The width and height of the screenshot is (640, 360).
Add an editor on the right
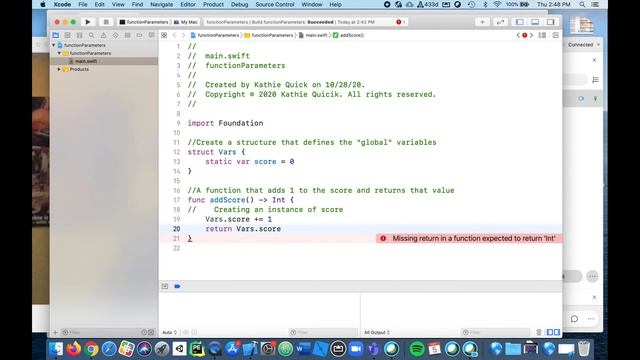tap(556, 36)
